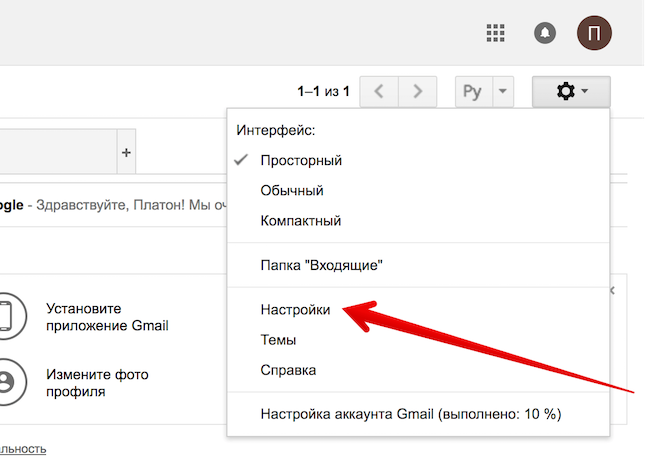This screenshot has width=650, height=476.
Task: Click the settings gear icon
Action: (571, 92)
